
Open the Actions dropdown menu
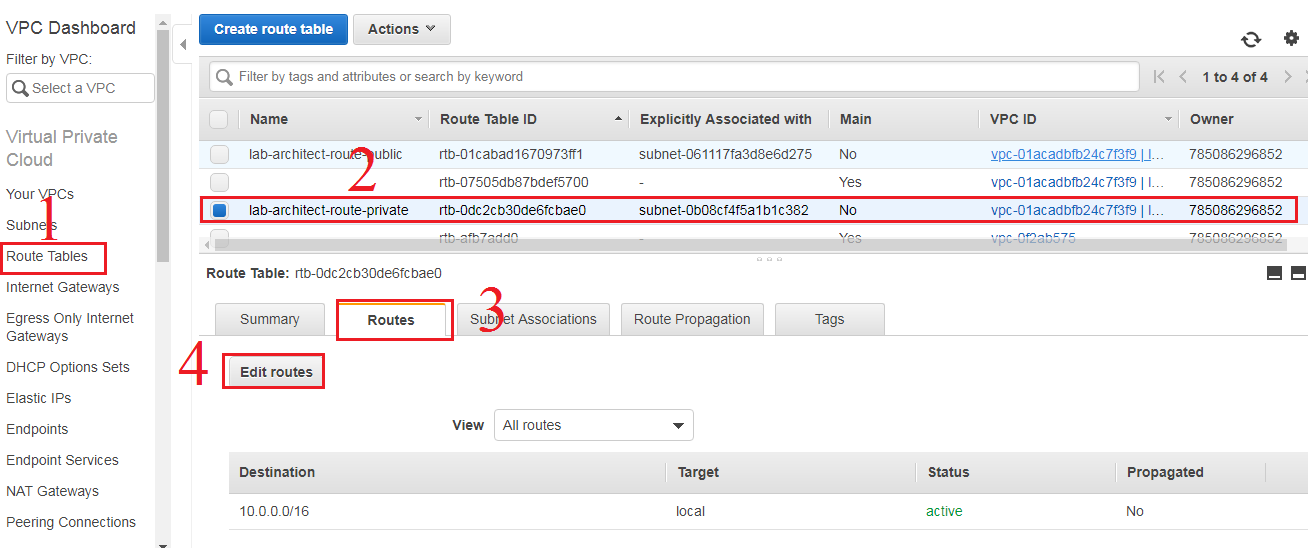(401, 29)
